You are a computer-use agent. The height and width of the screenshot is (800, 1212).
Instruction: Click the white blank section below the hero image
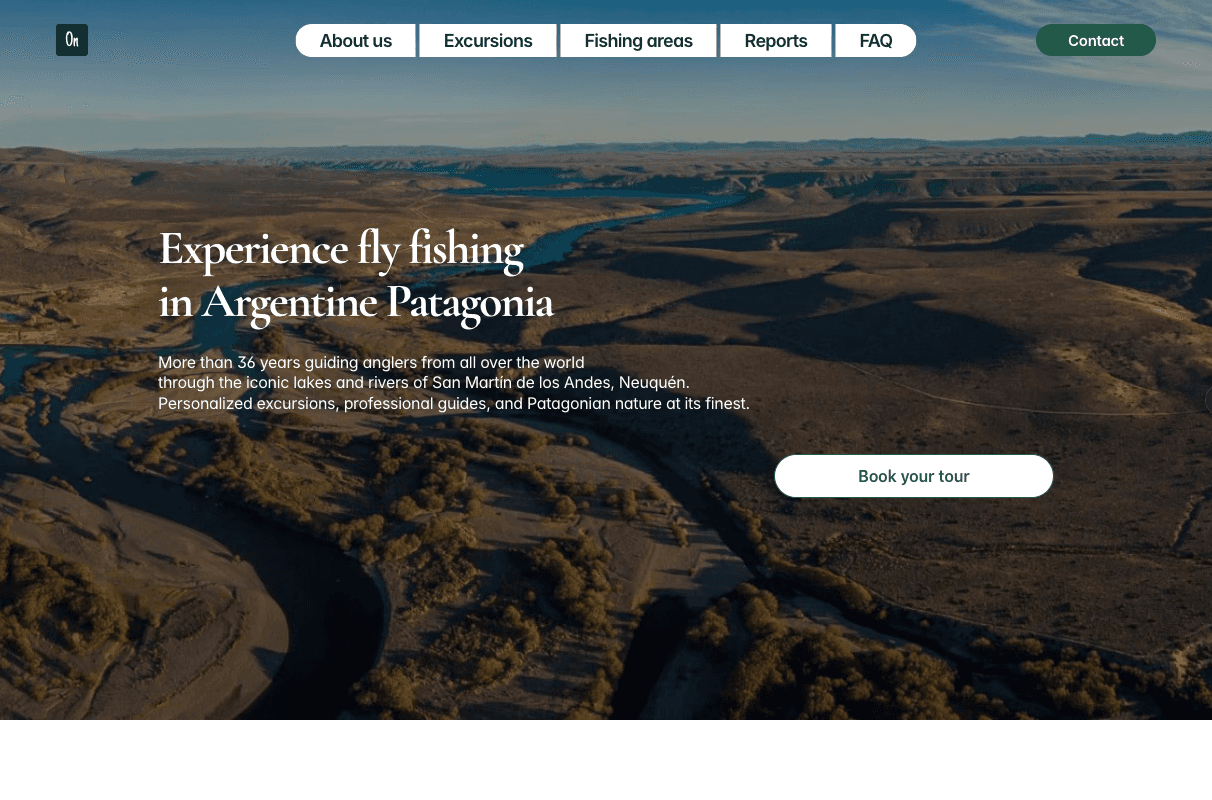606,760
